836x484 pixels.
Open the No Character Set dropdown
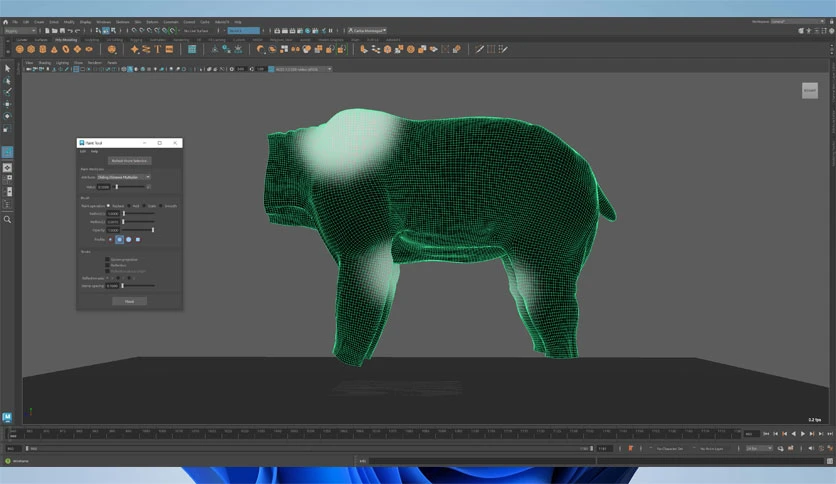click(670, 449)
